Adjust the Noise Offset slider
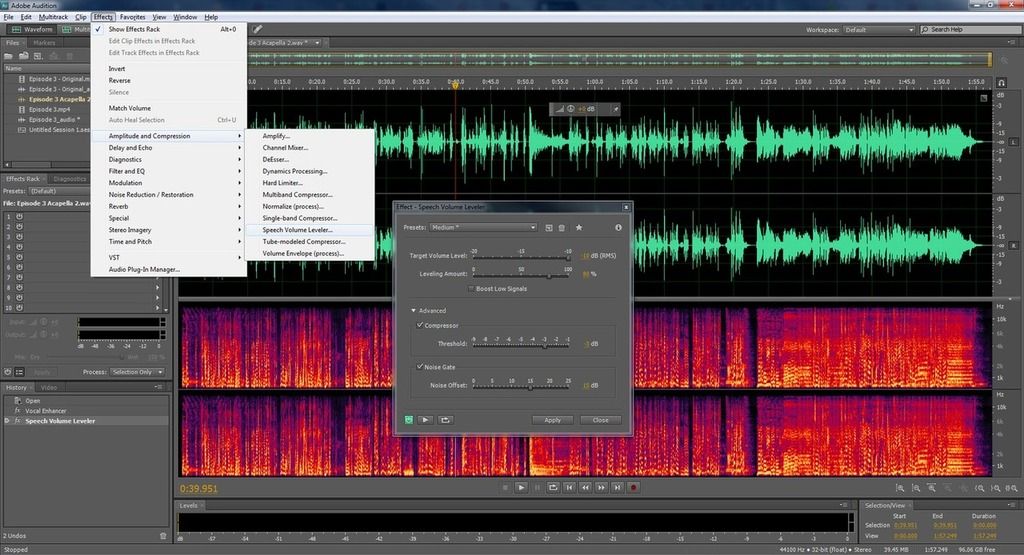This screenshot has height=555, width=1024. coord(520,387)
